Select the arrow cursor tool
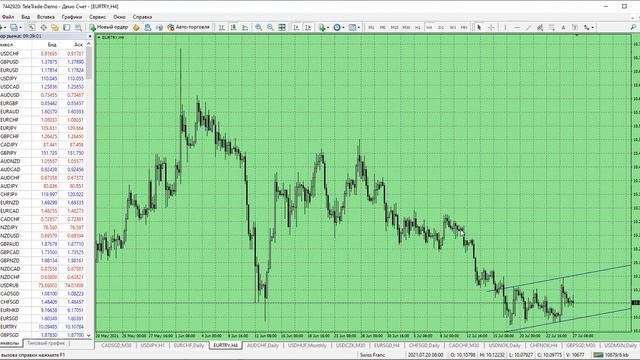The image size is (640, 360). [479, 27]
